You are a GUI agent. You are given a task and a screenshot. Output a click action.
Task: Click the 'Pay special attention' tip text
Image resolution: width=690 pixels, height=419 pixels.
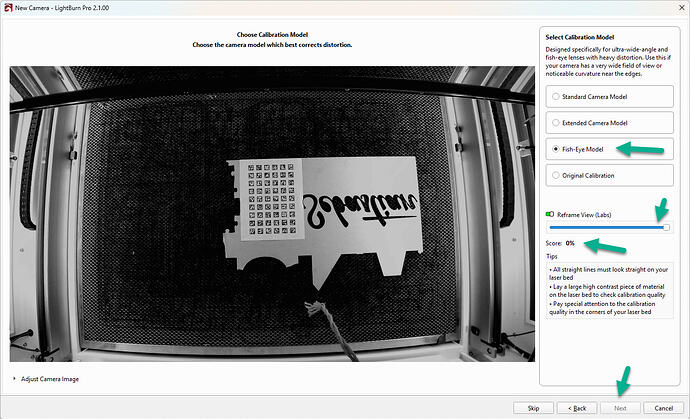click(602, 308)
